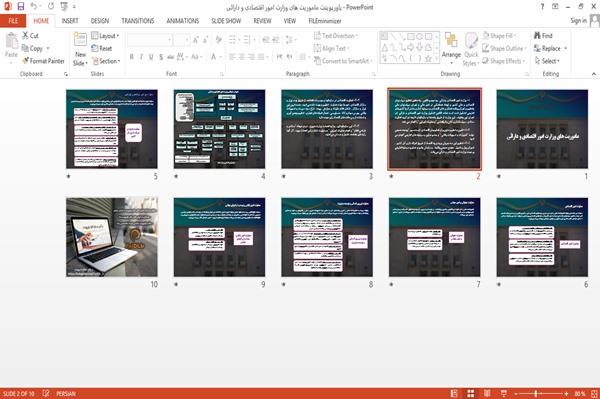Click the New Slide icon

(80, 39)
